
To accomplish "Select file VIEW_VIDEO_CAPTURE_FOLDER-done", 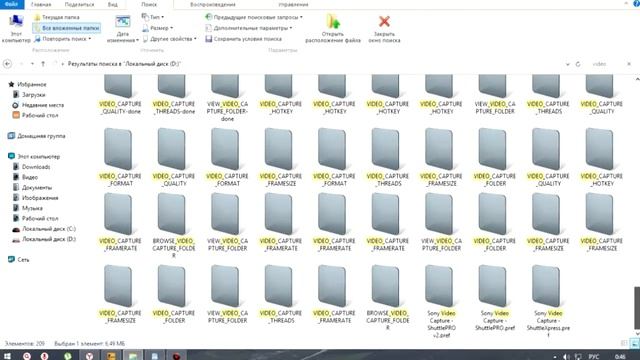I will coord(227,98).
